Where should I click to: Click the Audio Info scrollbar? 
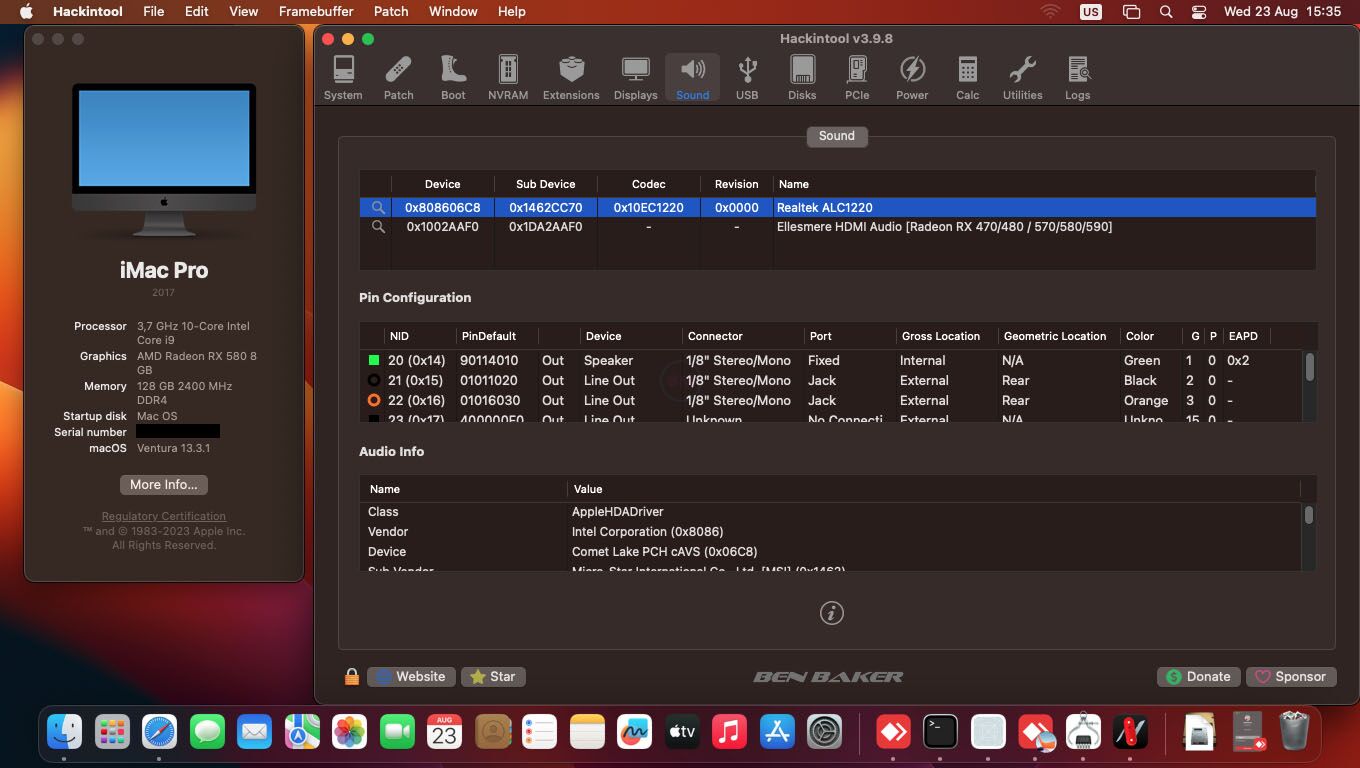coord(1309,514)
